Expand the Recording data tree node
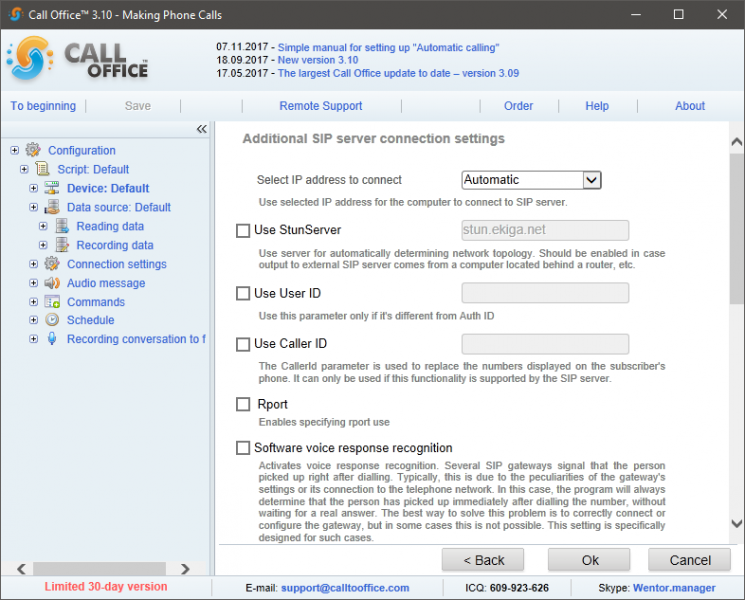Screen dimensions: 745x600 click(x=43, y=246)
